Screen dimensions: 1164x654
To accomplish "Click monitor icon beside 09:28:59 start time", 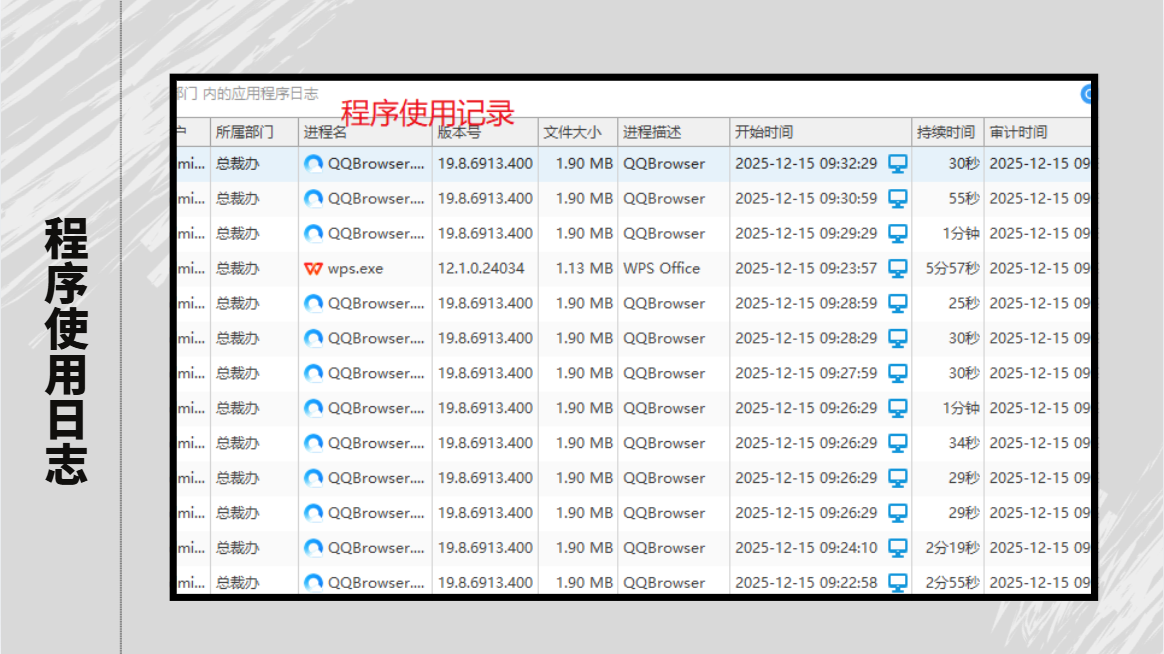I will (x=897, y=303).
